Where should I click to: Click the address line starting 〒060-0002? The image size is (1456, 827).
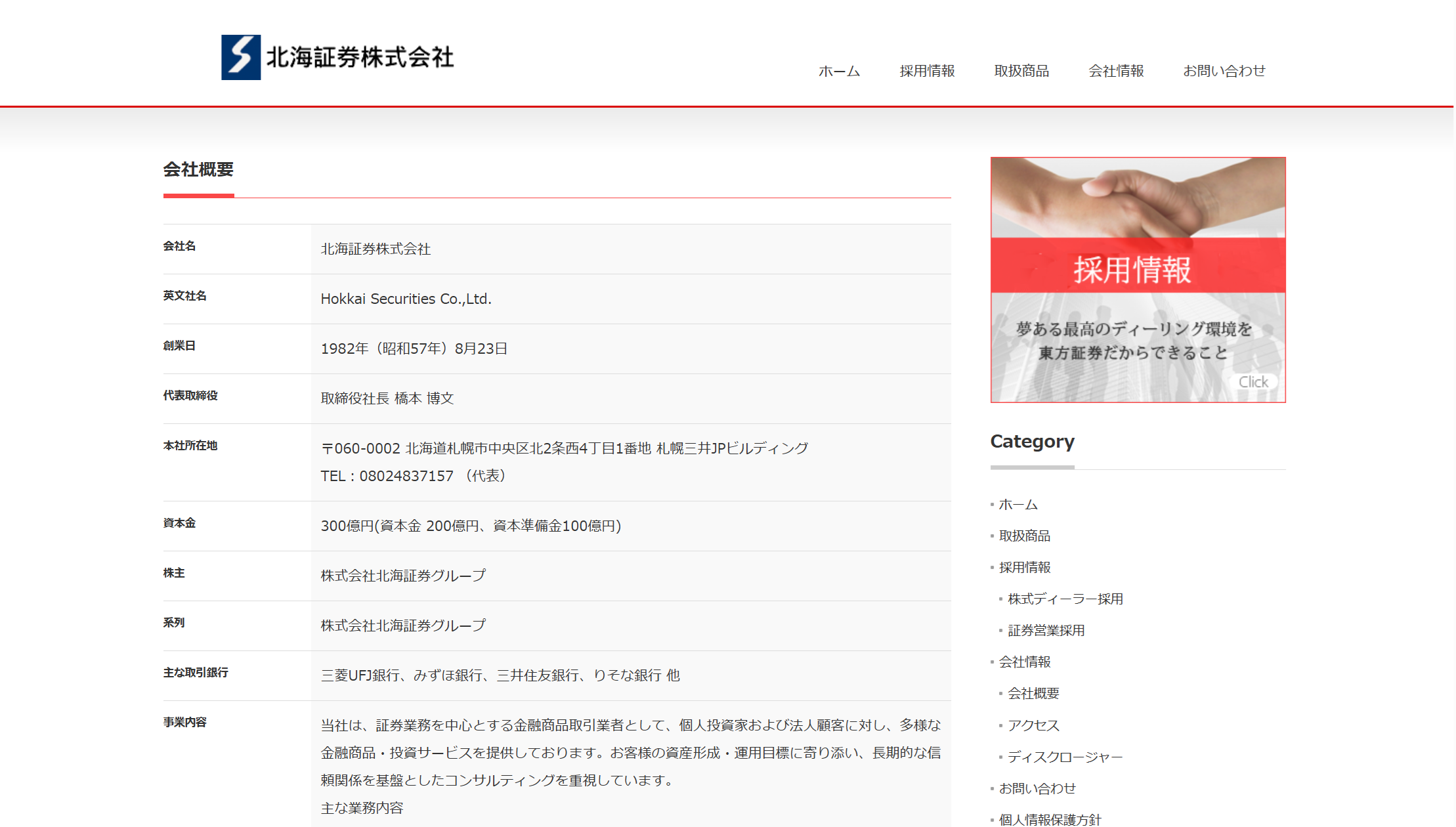click(x=565, y=449)
